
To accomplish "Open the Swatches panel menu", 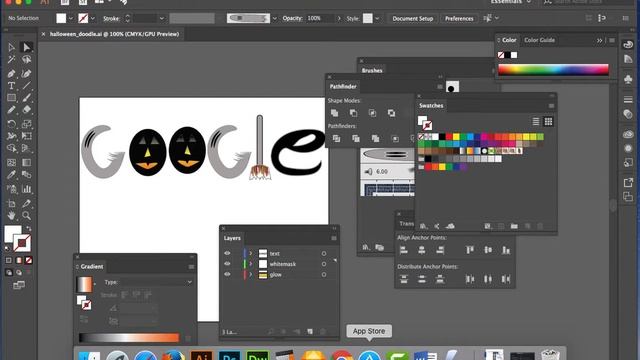I will coord(551,106).
